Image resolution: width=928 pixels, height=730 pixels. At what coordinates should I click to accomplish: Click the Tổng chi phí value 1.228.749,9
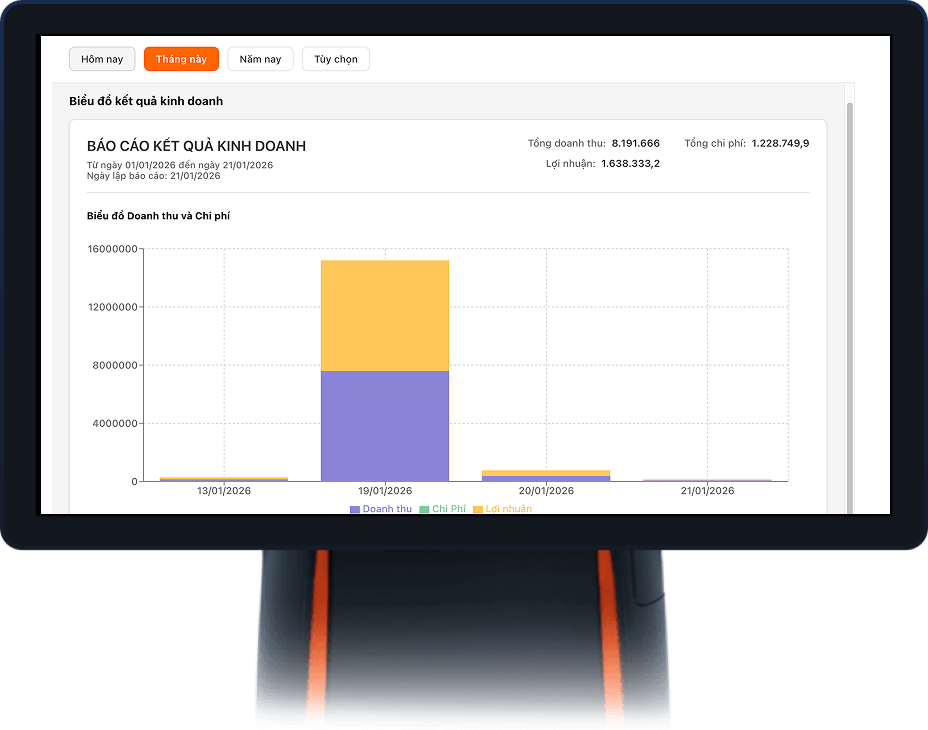[x=780, y=144]
